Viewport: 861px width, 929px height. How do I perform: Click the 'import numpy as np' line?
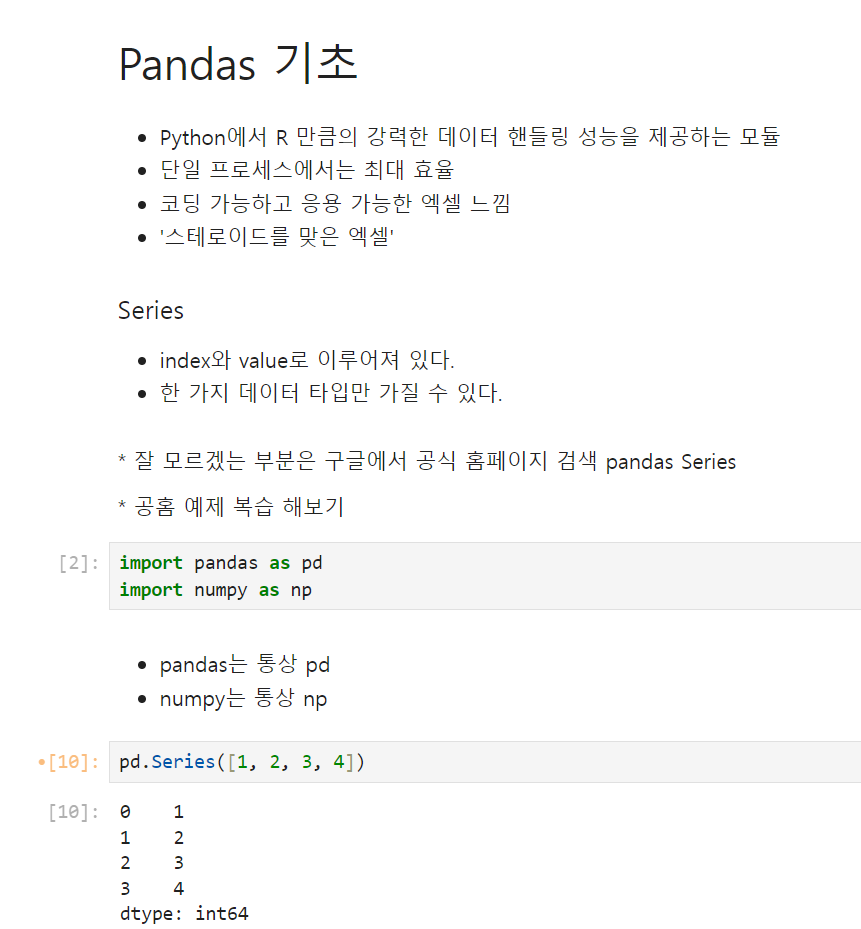216,590
